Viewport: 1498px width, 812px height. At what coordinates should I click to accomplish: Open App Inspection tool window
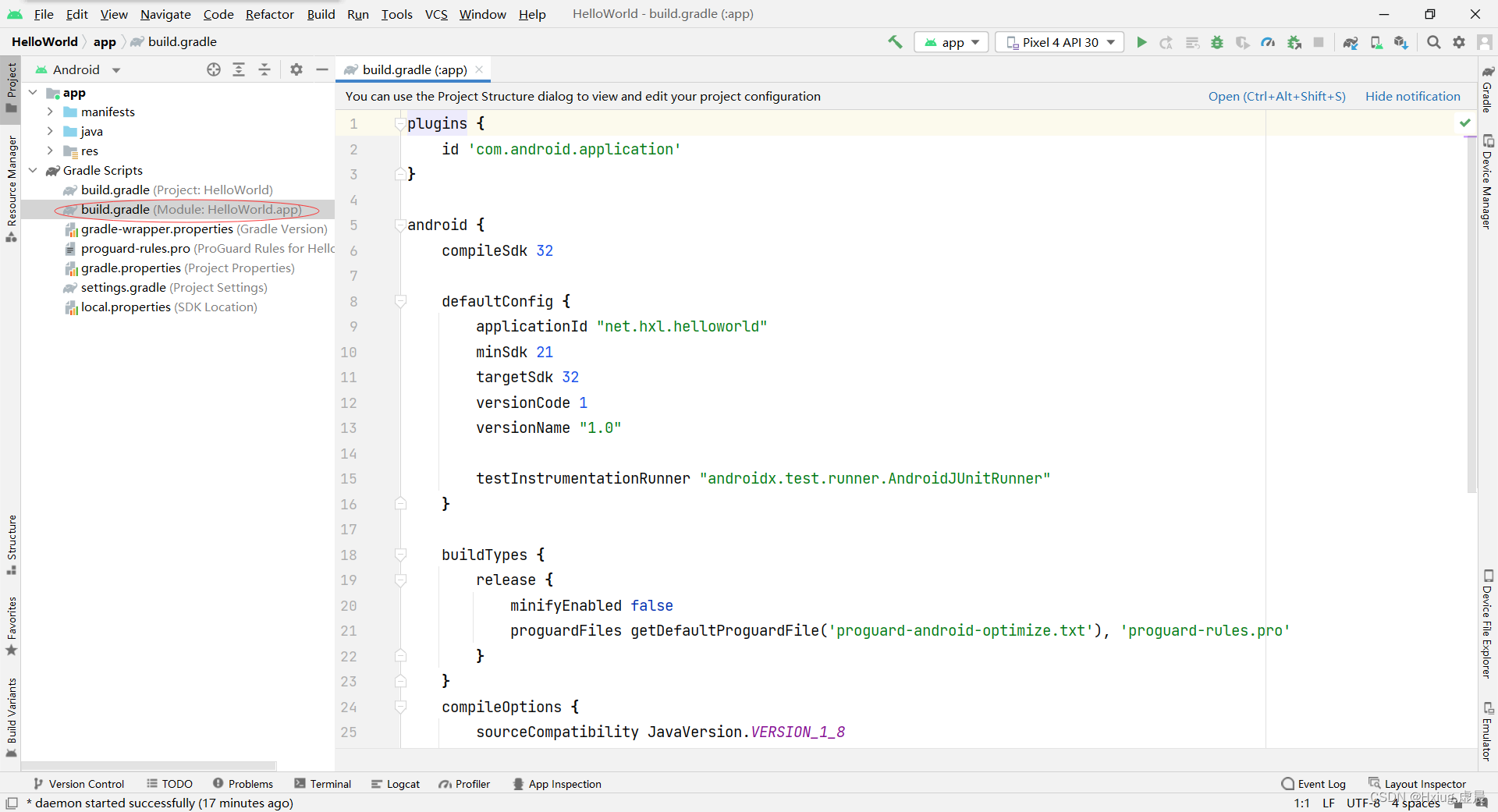(557, 784)
